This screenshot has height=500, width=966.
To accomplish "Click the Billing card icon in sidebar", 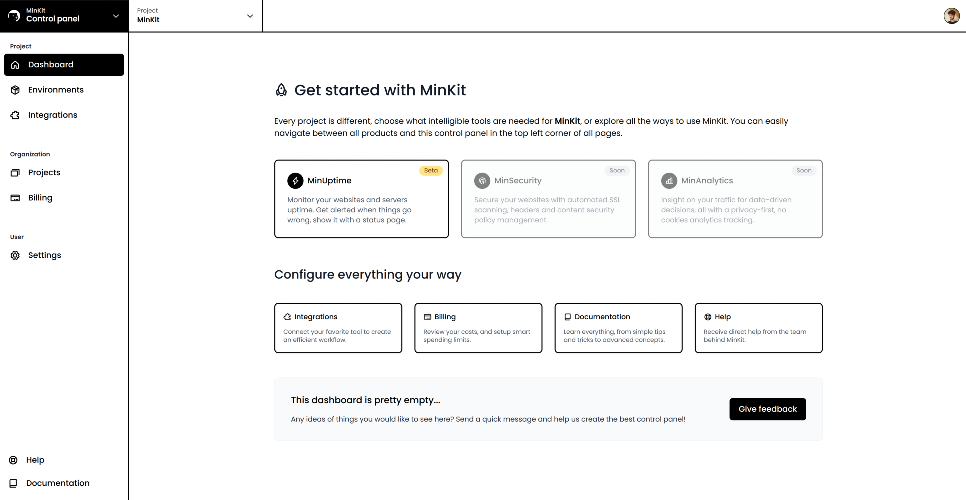I will (14, 198).
